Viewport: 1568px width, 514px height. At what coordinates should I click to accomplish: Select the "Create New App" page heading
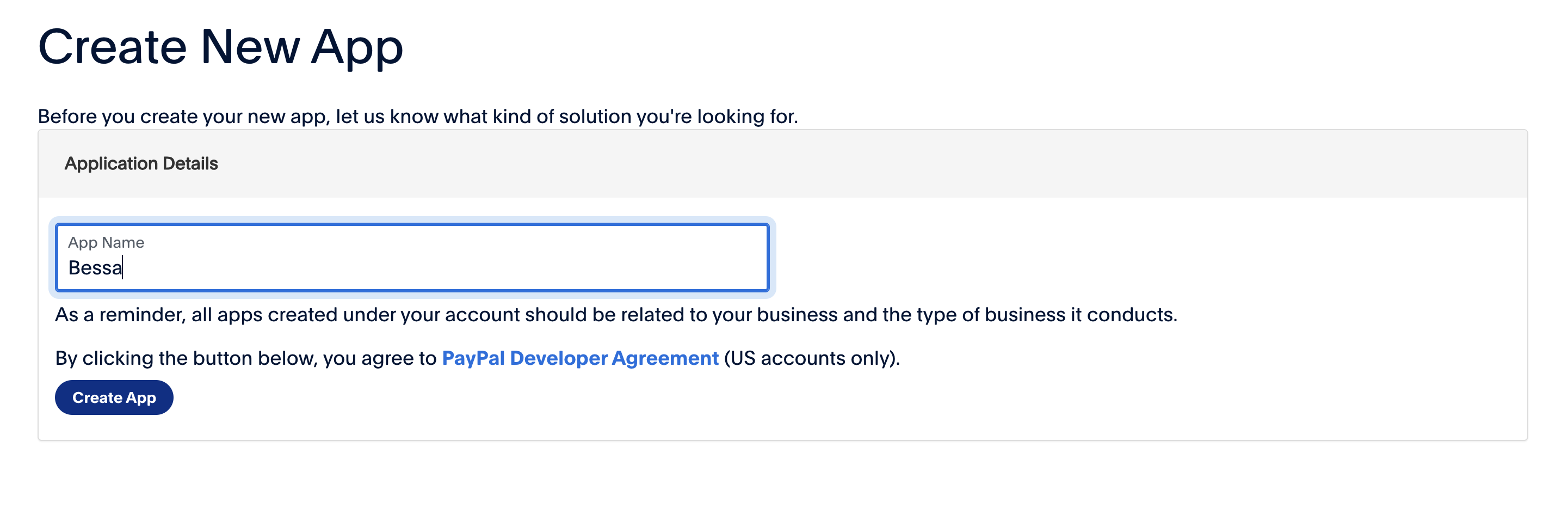220,47
